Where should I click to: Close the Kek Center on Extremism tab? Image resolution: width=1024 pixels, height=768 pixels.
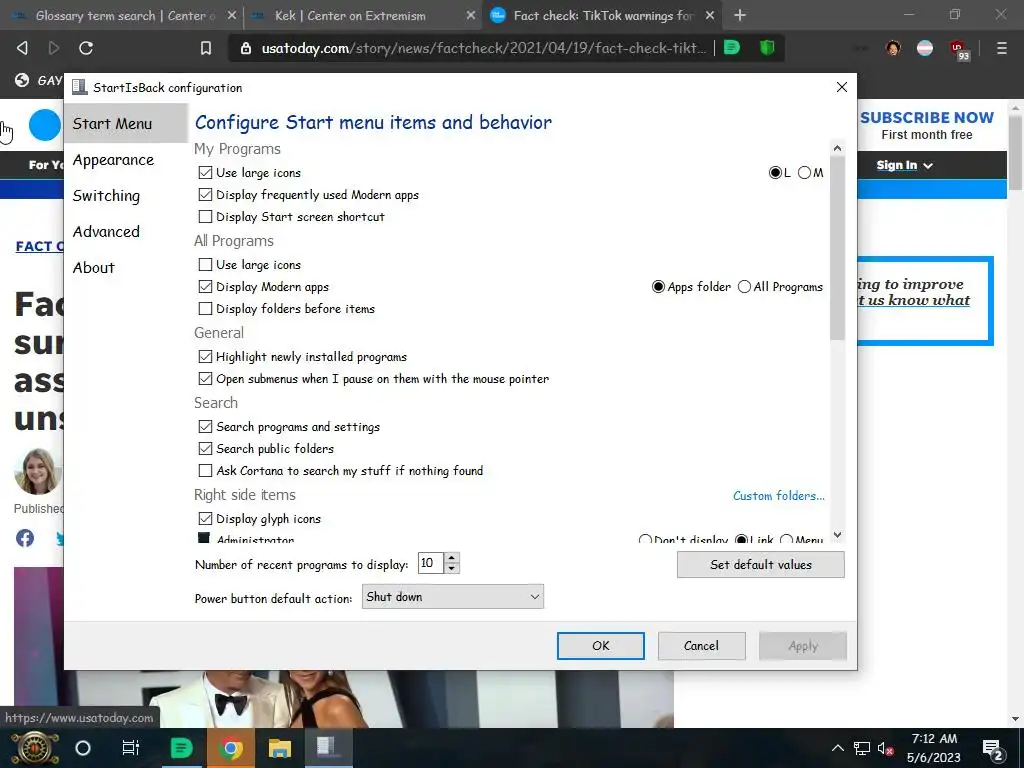point(471,15)
